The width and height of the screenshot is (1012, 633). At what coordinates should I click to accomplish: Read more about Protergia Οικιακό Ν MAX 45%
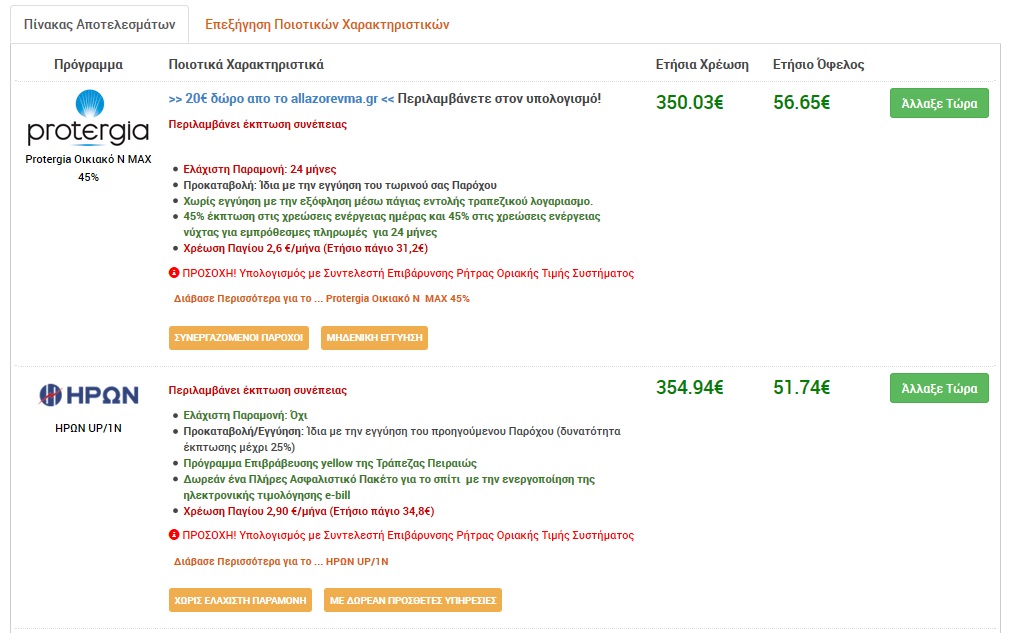[x=321, y=299]
